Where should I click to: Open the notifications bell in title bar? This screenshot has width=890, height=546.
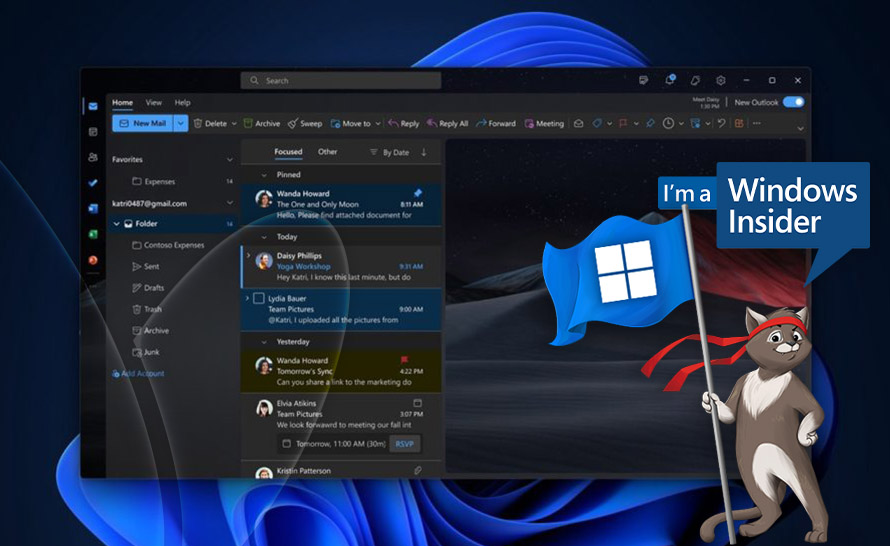coord(670,80)
